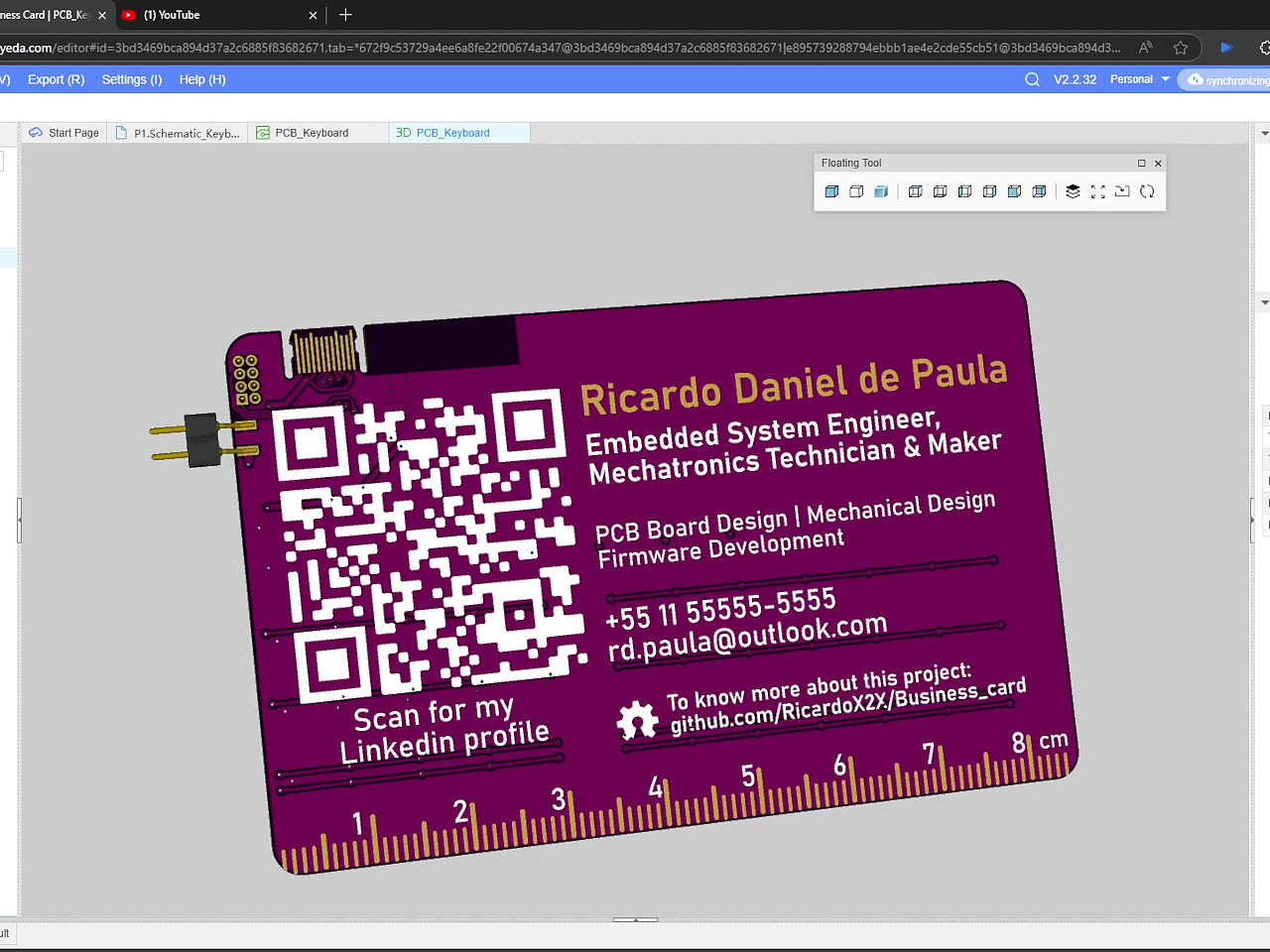1270x952 pixels.
Task: Switch to Top view cube icon
Action: click(x=915, y=191)
